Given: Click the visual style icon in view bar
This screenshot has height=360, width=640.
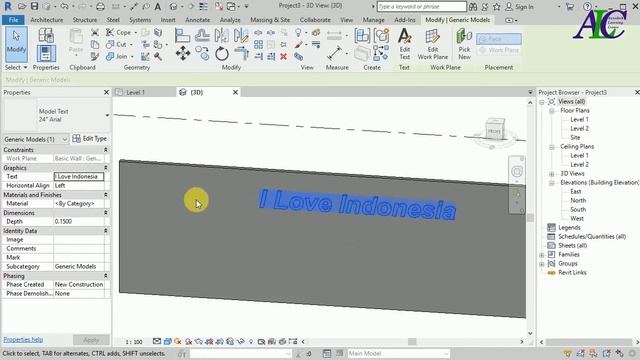Looking at the screenshot, I should [167, 341].
